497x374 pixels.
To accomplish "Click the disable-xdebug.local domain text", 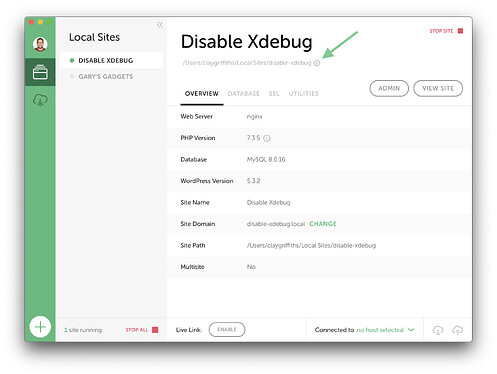I will (x=276, y=224).
